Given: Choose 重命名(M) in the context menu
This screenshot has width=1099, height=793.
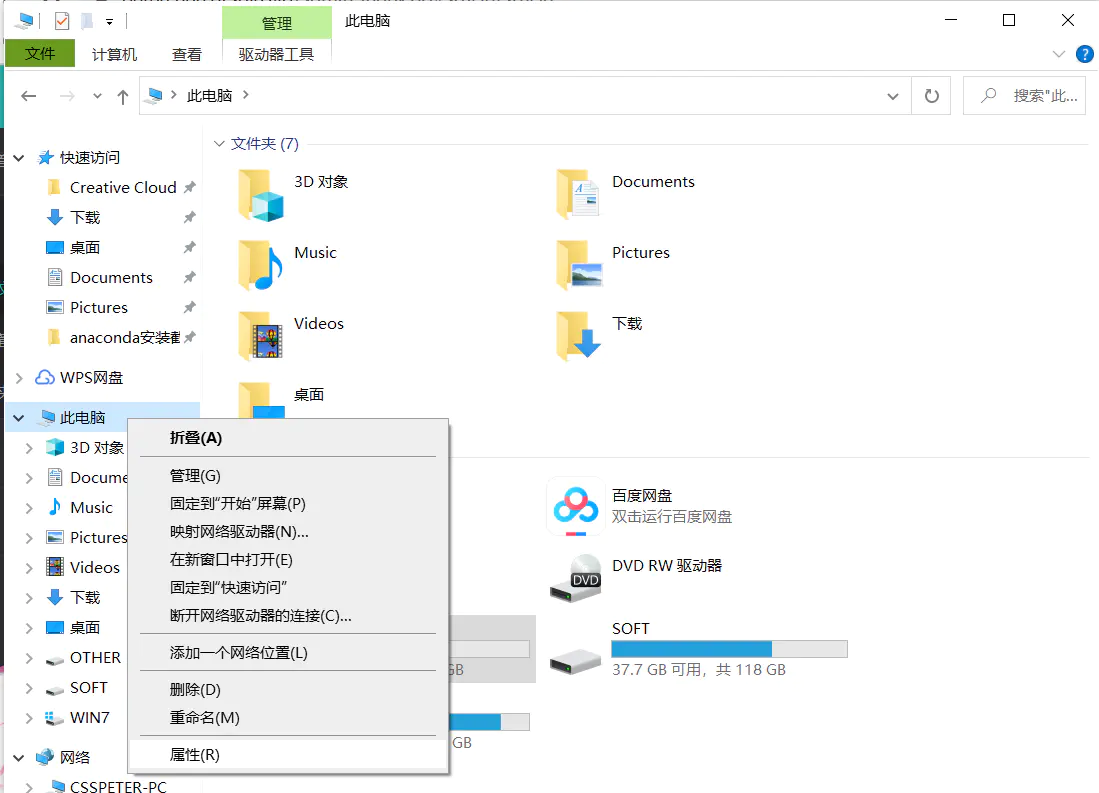Looking at the screenshot, I should coord(288,718).
